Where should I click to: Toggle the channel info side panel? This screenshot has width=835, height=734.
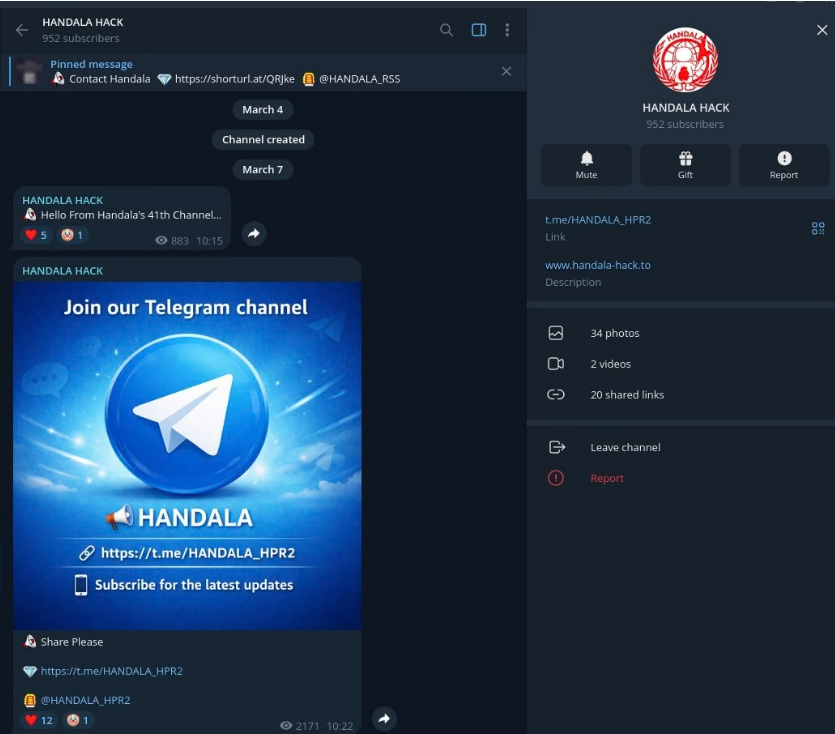(479, 30)
